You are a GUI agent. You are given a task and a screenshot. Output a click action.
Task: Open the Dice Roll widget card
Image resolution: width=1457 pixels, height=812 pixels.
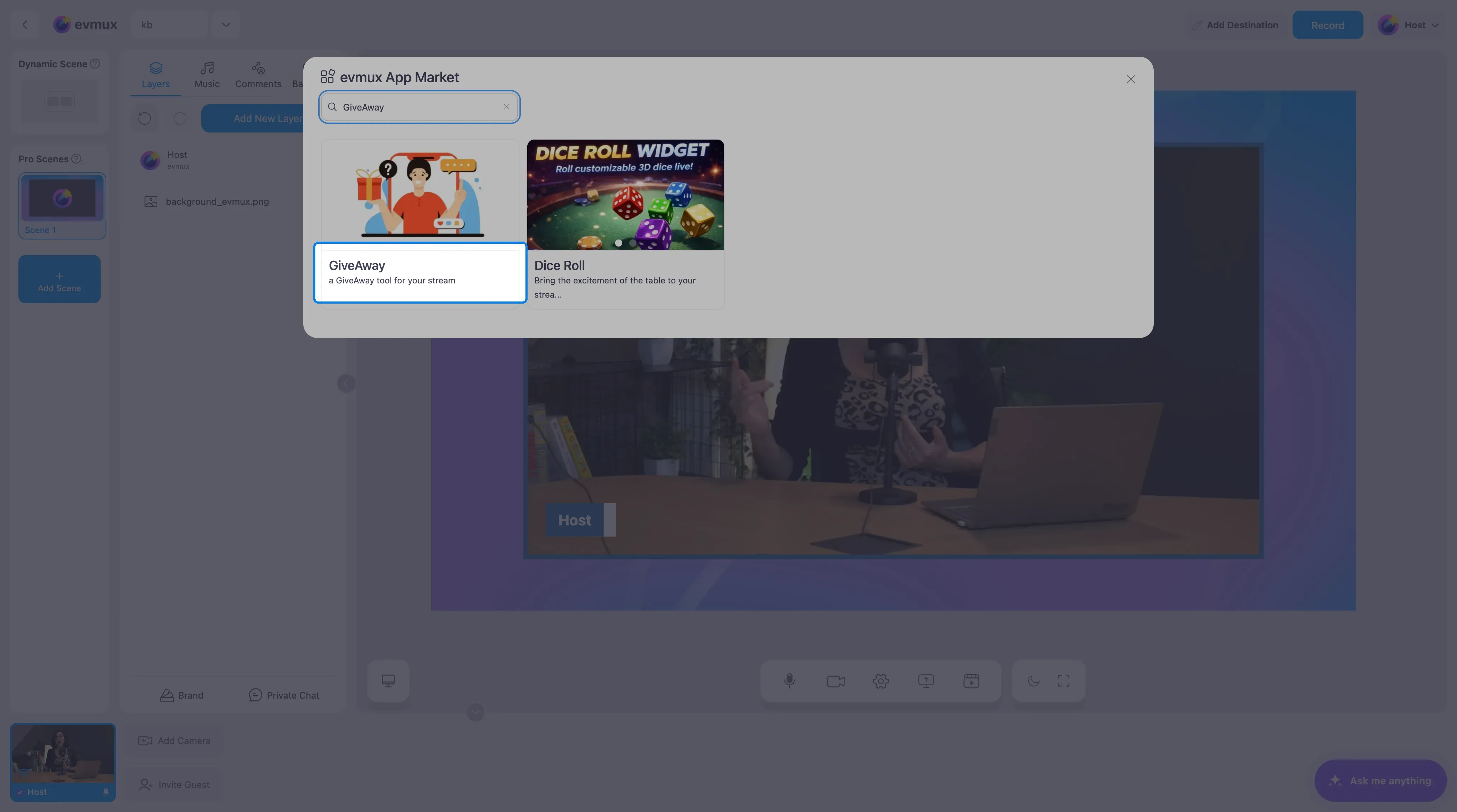click(x=625, y=223)
